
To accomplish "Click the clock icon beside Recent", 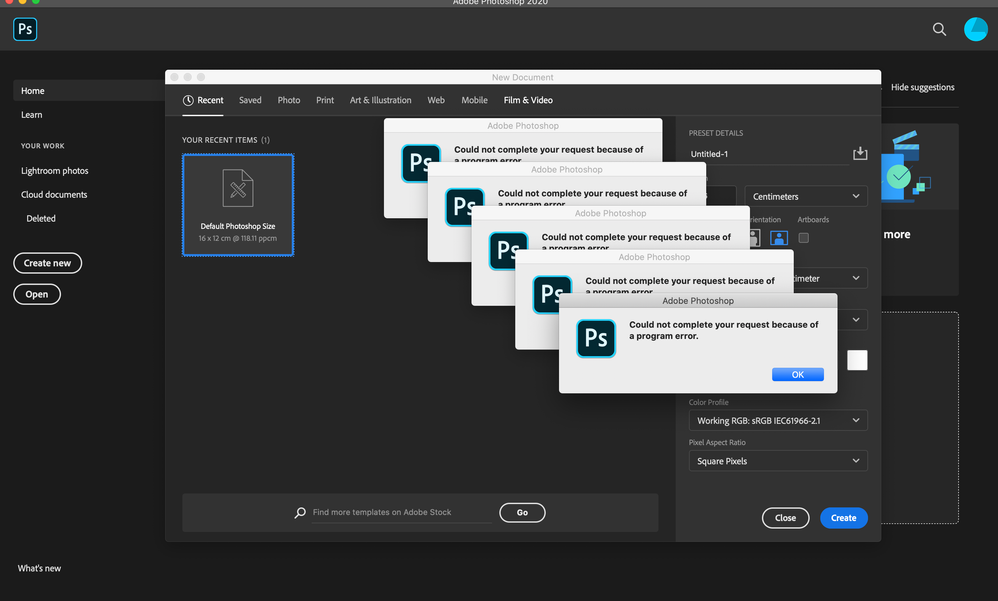I will point(188,101).
